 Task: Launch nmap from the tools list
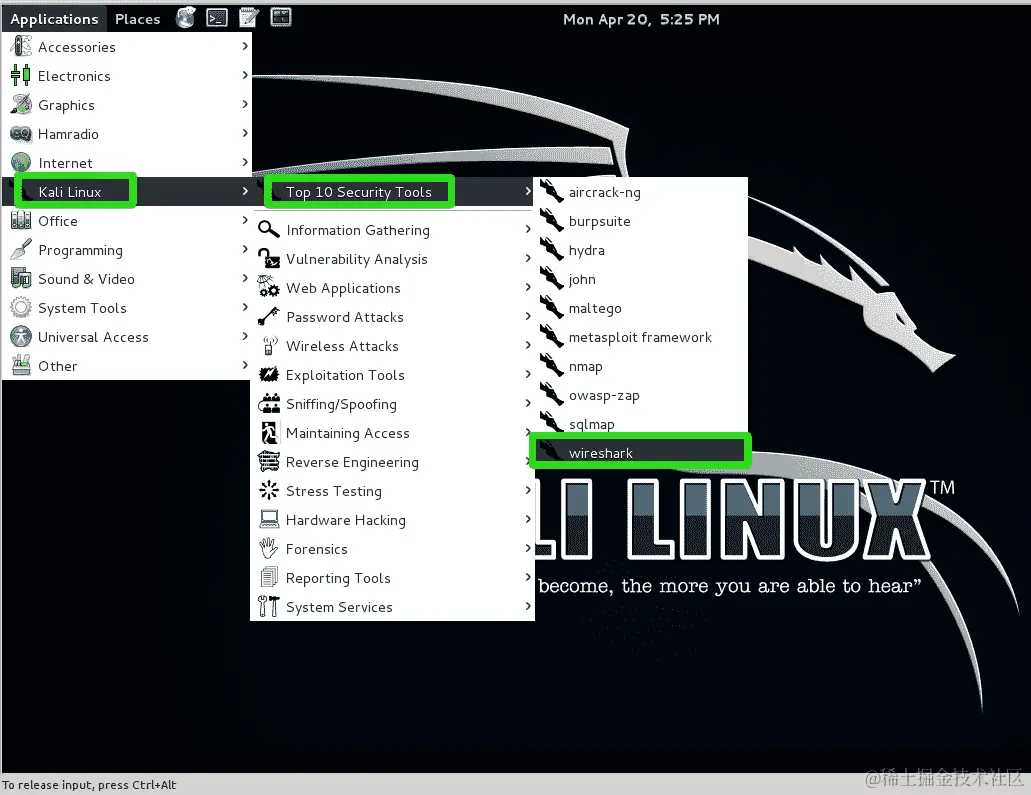pos(640,366)
